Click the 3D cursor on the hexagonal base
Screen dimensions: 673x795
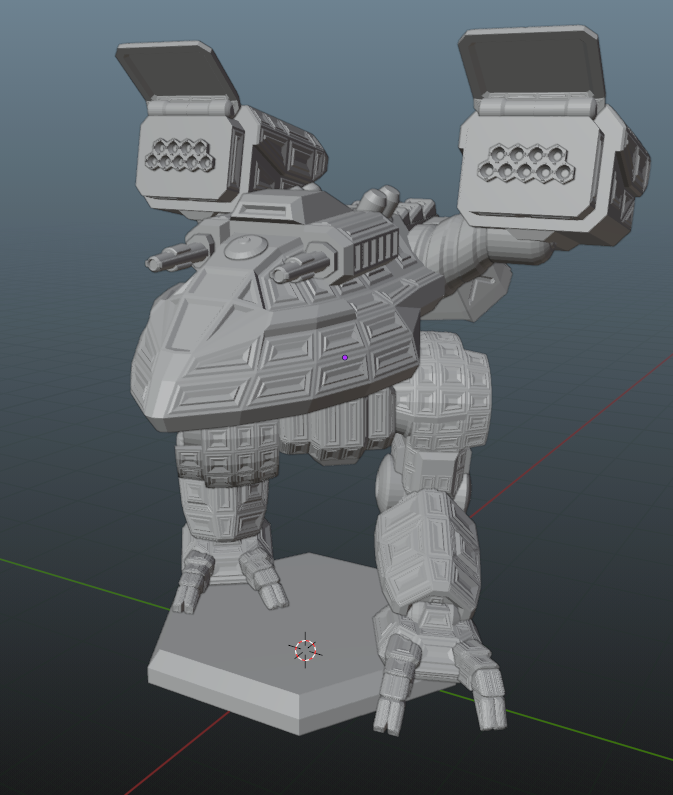coord(305,650)
